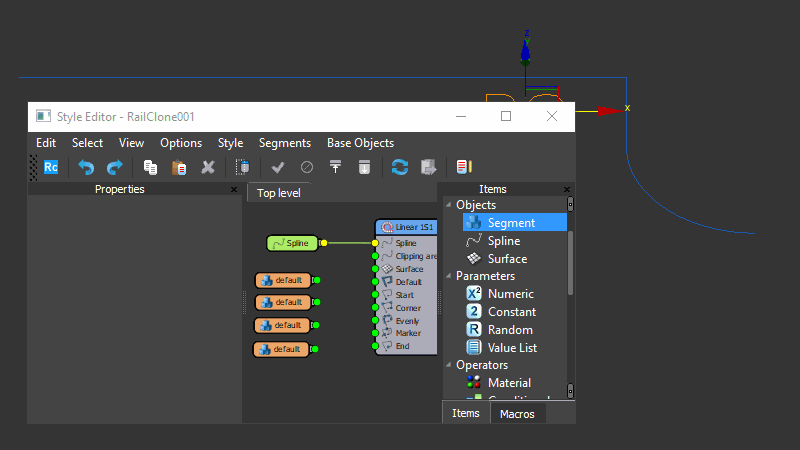The width and height of the screenshot is (800, 450).
Task: Collapse the Objects category
Action: (x=448, y=205)
